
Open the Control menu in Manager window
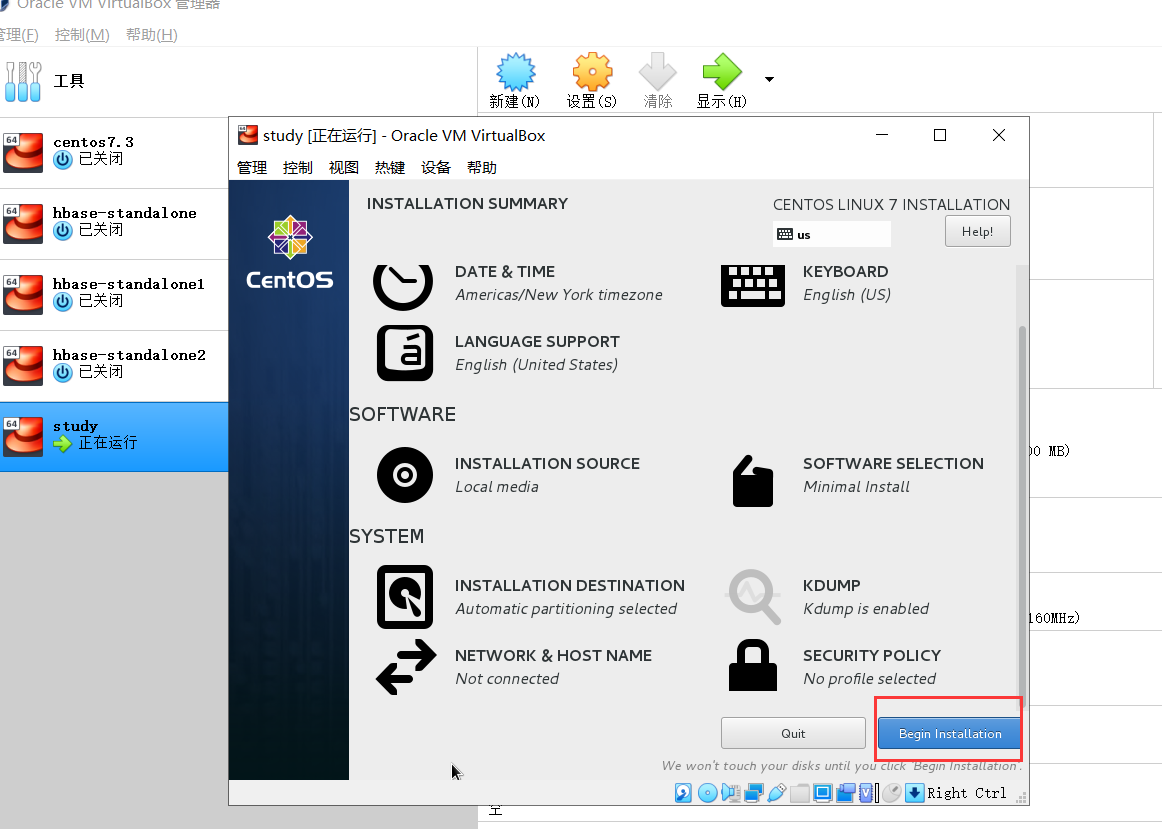tap(82, 35)
